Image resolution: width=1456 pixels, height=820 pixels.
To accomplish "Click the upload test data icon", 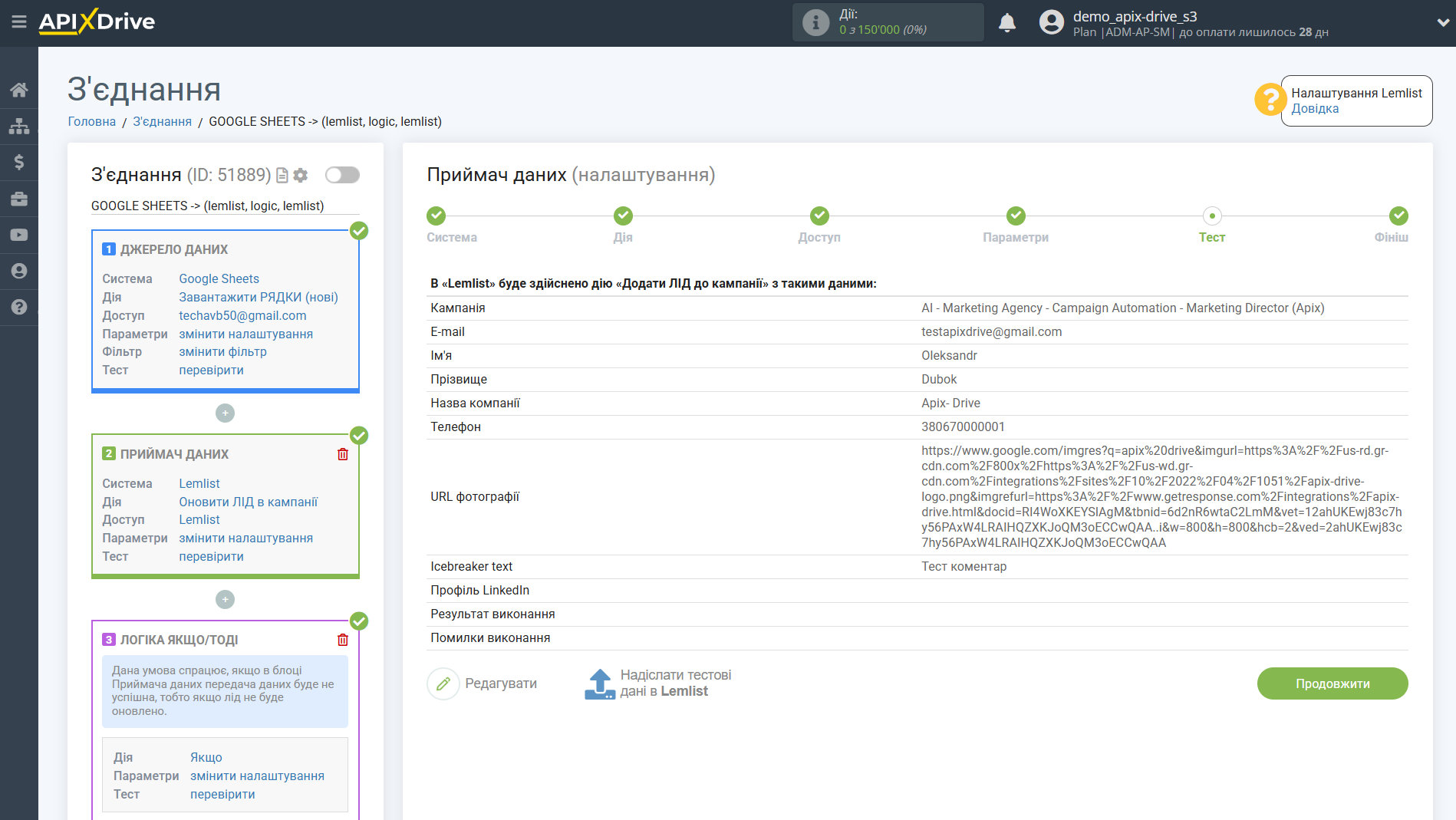I will pyautogui.click(x=600, y=684).
